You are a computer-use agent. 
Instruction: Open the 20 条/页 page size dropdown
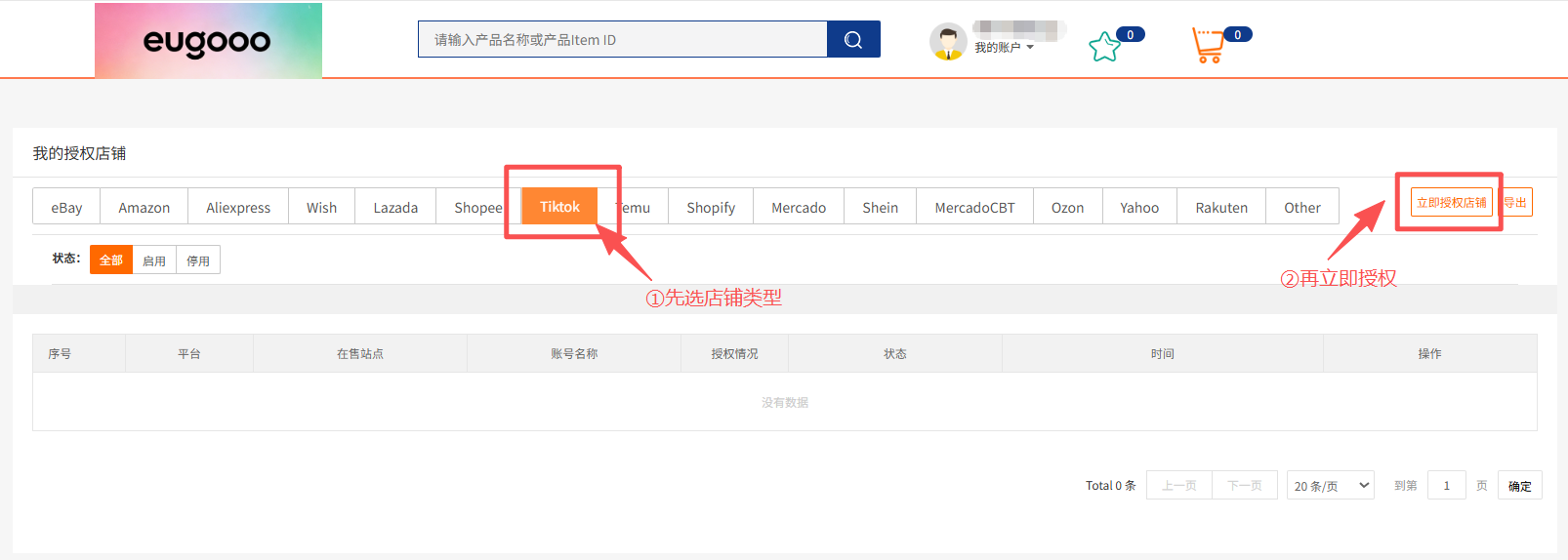pos(1331,485)
